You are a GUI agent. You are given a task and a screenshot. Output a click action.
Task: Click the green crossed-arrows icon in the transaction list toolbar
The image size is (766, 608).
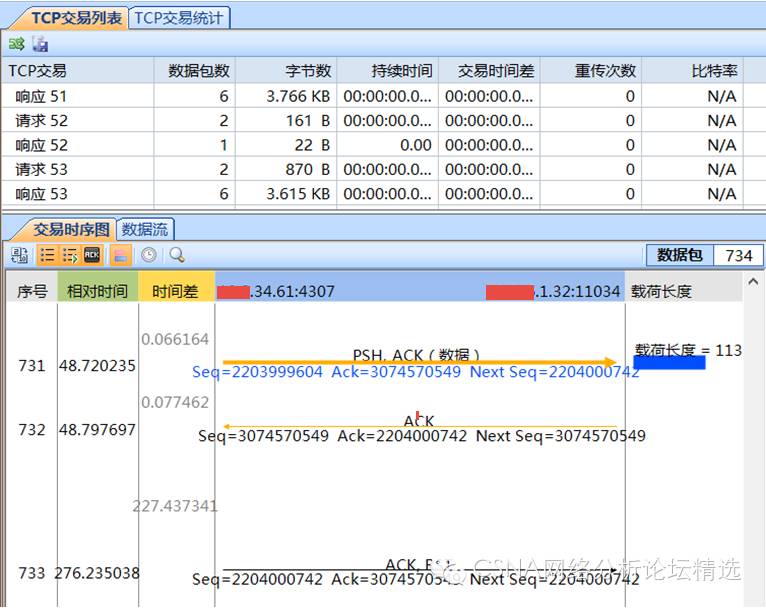(x=17, y=44)
